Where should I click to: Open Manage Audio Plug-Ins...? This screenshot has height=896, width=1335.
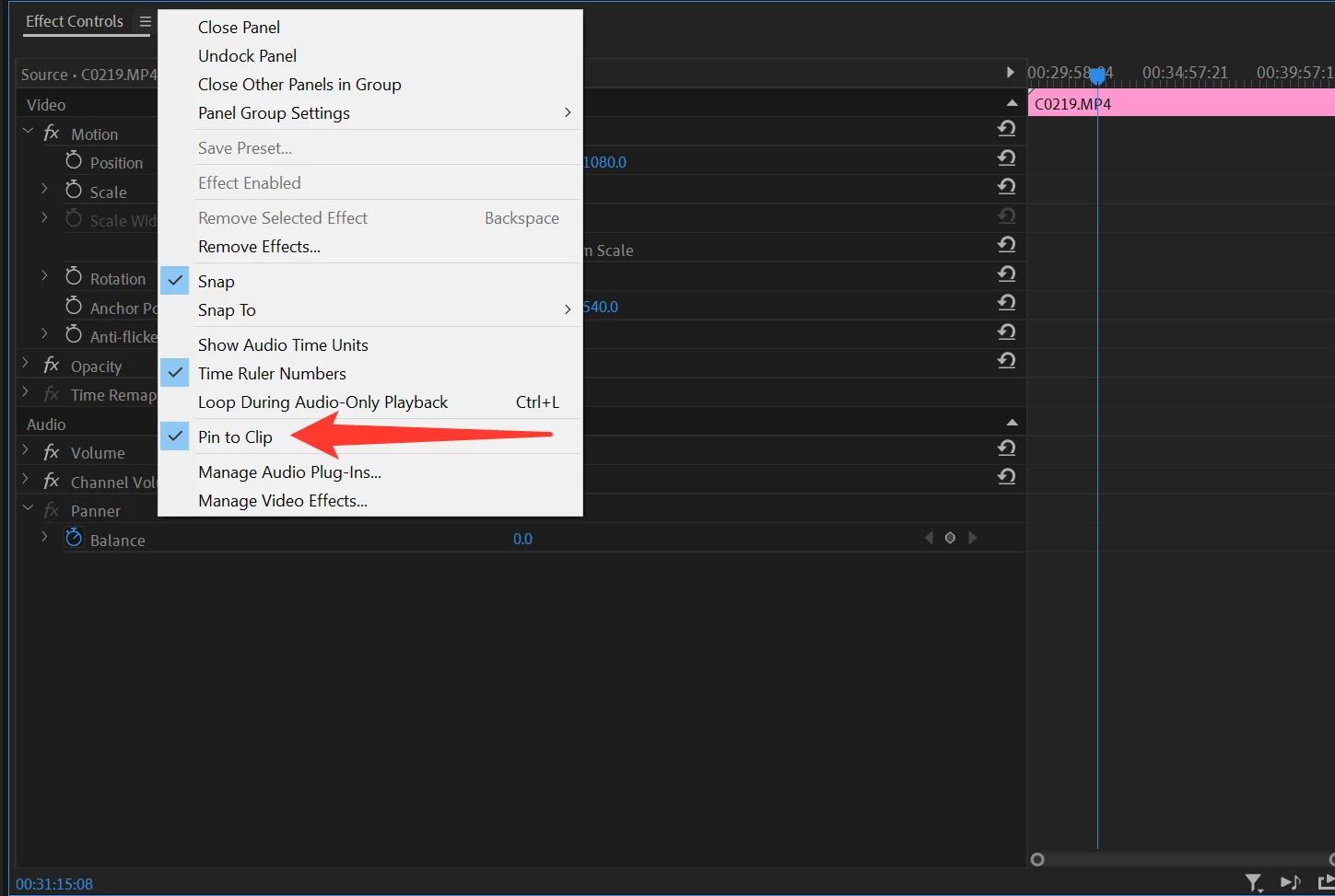[x=370, y=472]
